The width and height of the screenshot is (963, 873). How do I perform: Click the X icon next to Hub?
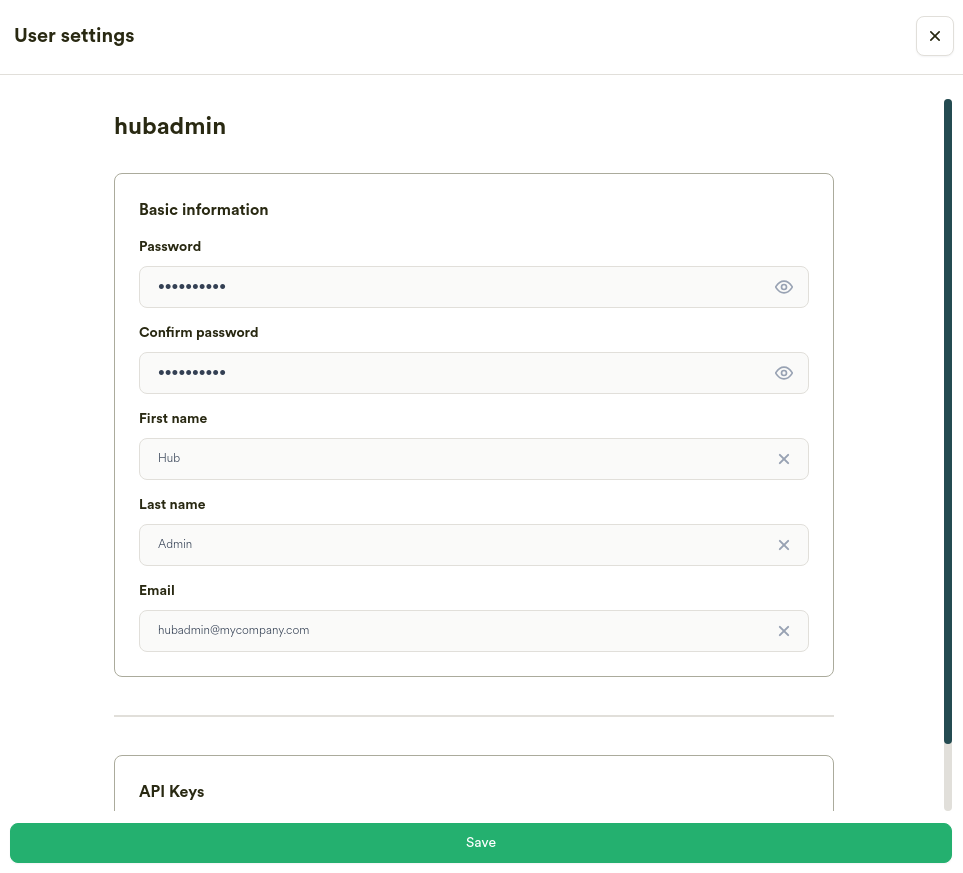point(784,458)
